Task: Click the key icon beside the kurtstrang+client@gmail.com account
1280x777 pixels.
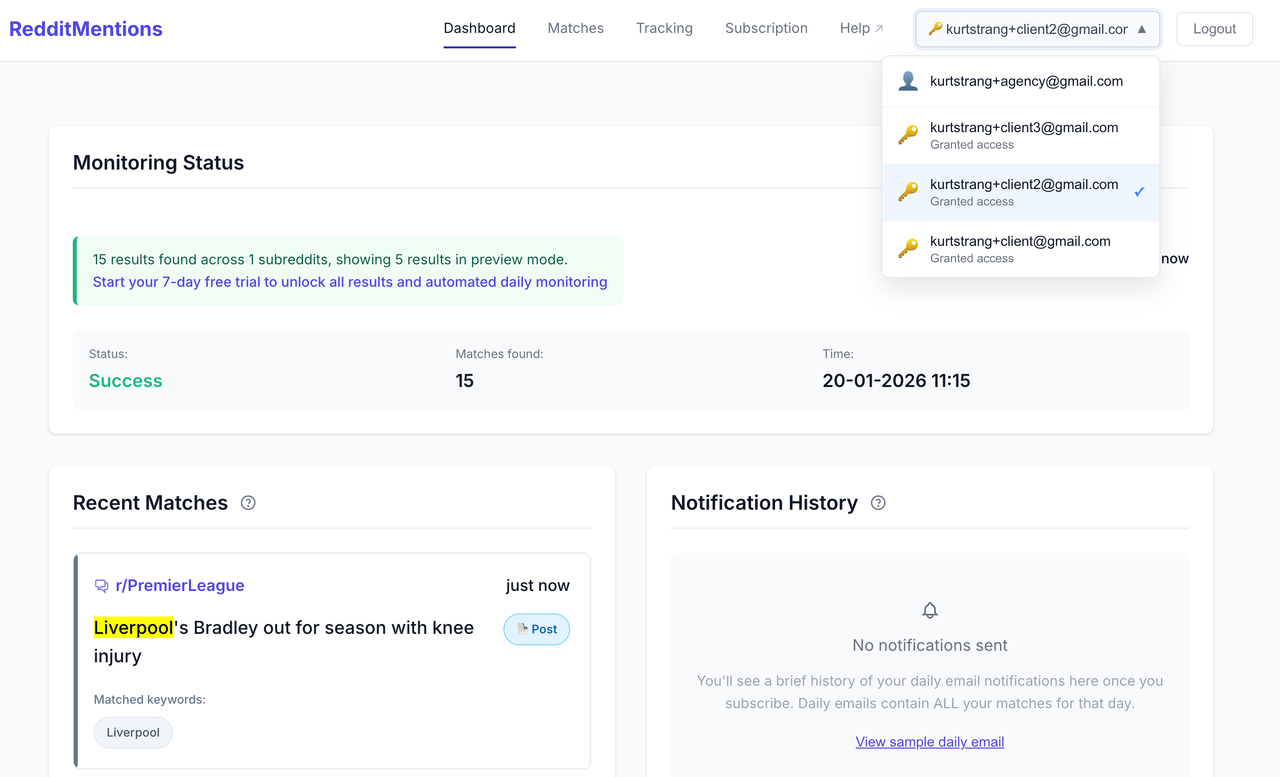Action: [908, 249]
